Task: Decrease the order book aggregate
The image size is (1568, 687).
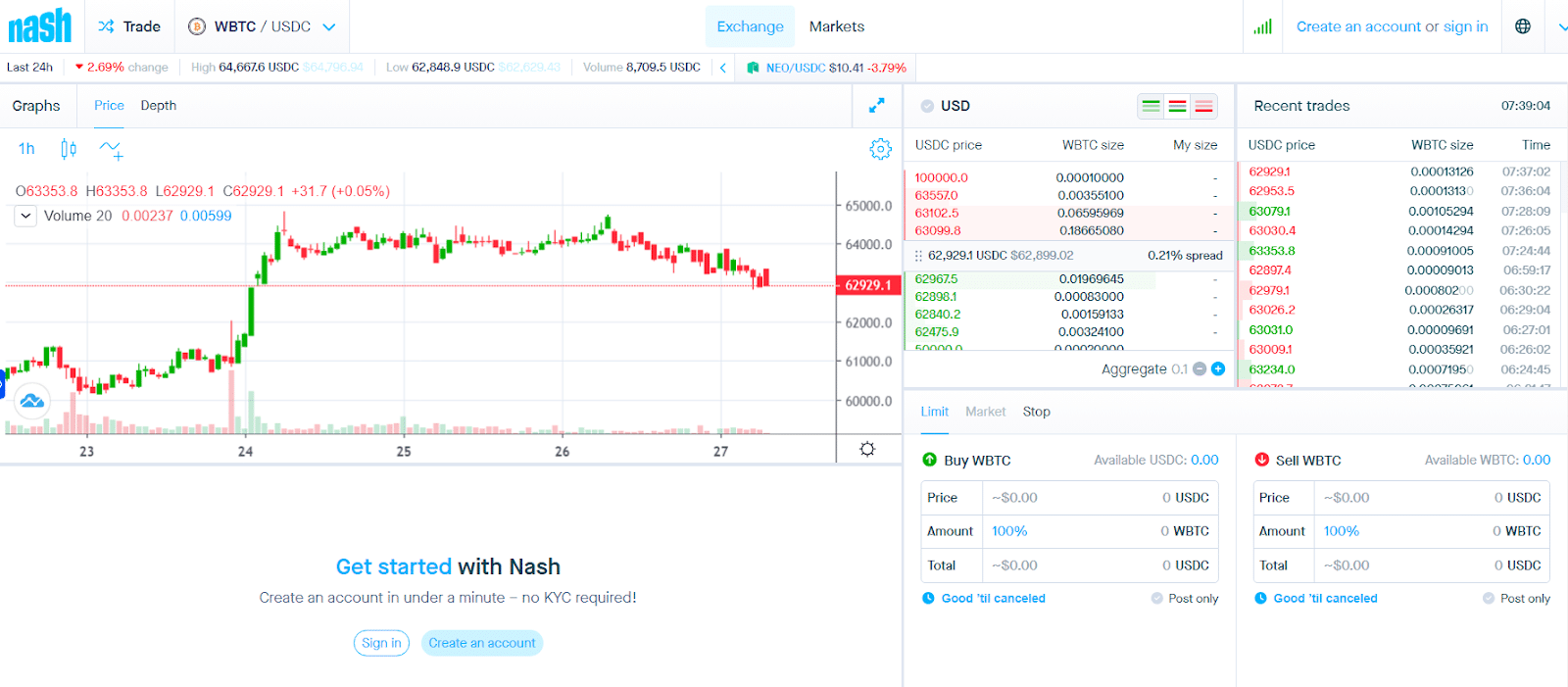Action: (x=1200, y=369)
